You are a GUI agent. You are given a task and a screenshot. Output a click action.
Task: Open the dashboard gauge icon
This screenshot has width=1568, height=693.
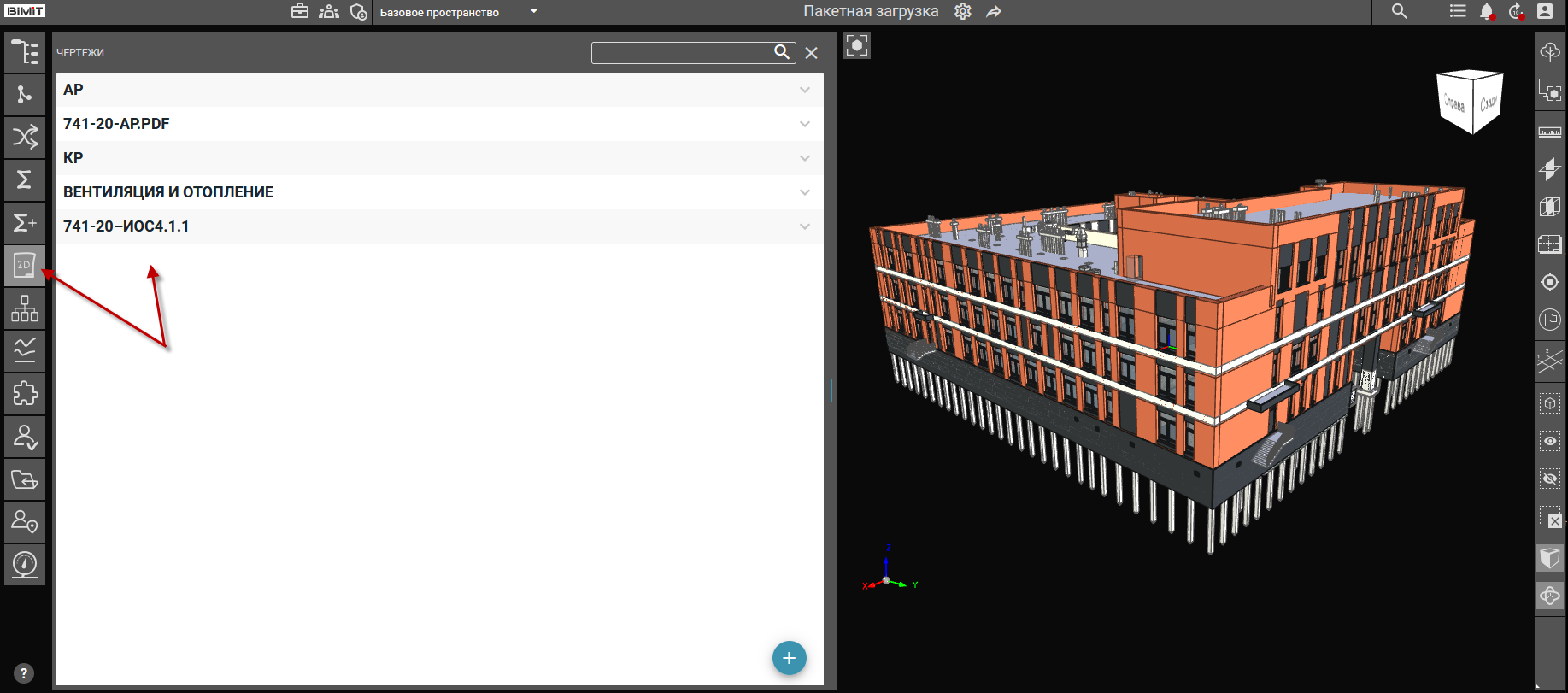coord(25,565)
